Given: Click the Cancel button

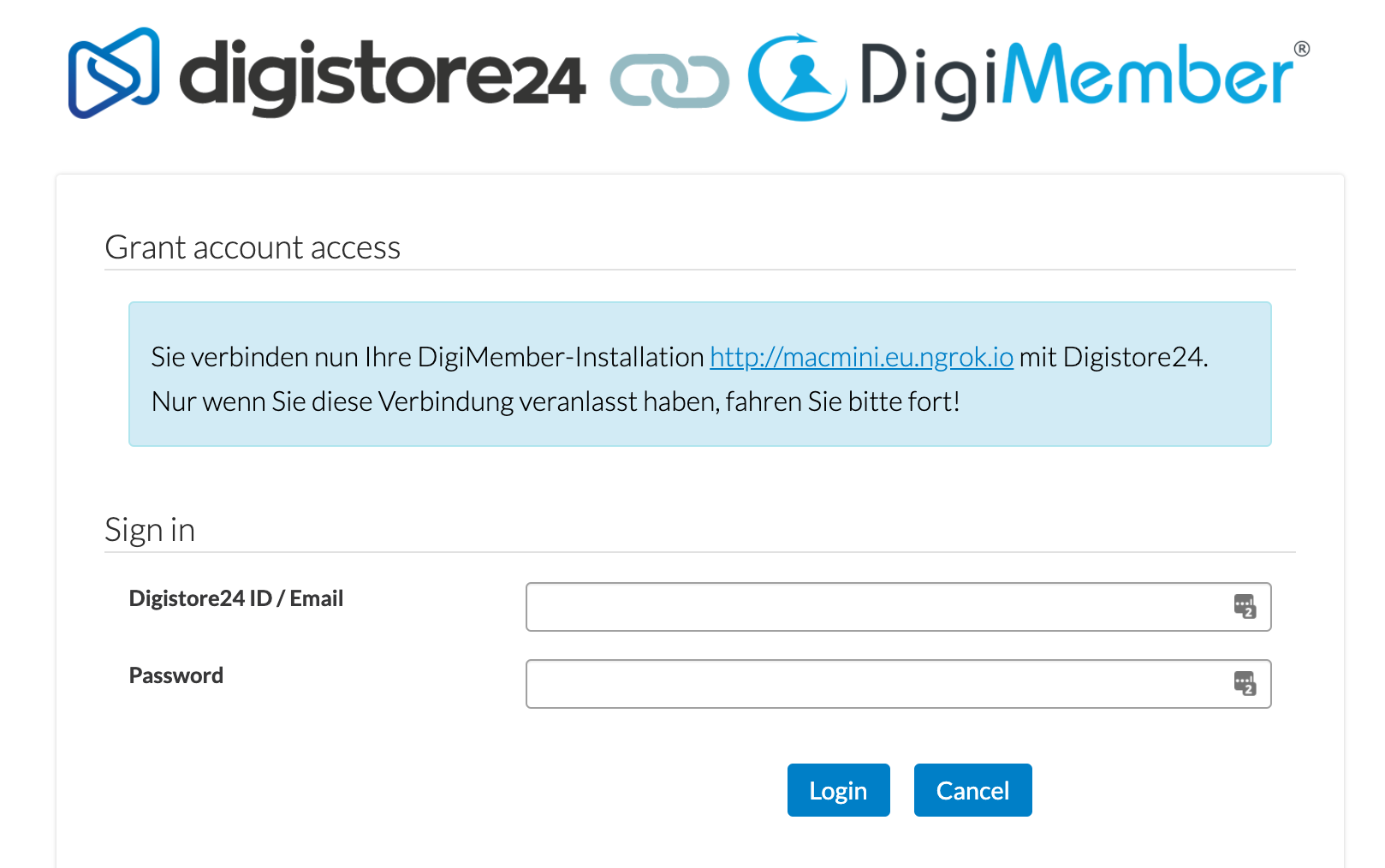Looking at the screenshot, I should pos(972,789).
